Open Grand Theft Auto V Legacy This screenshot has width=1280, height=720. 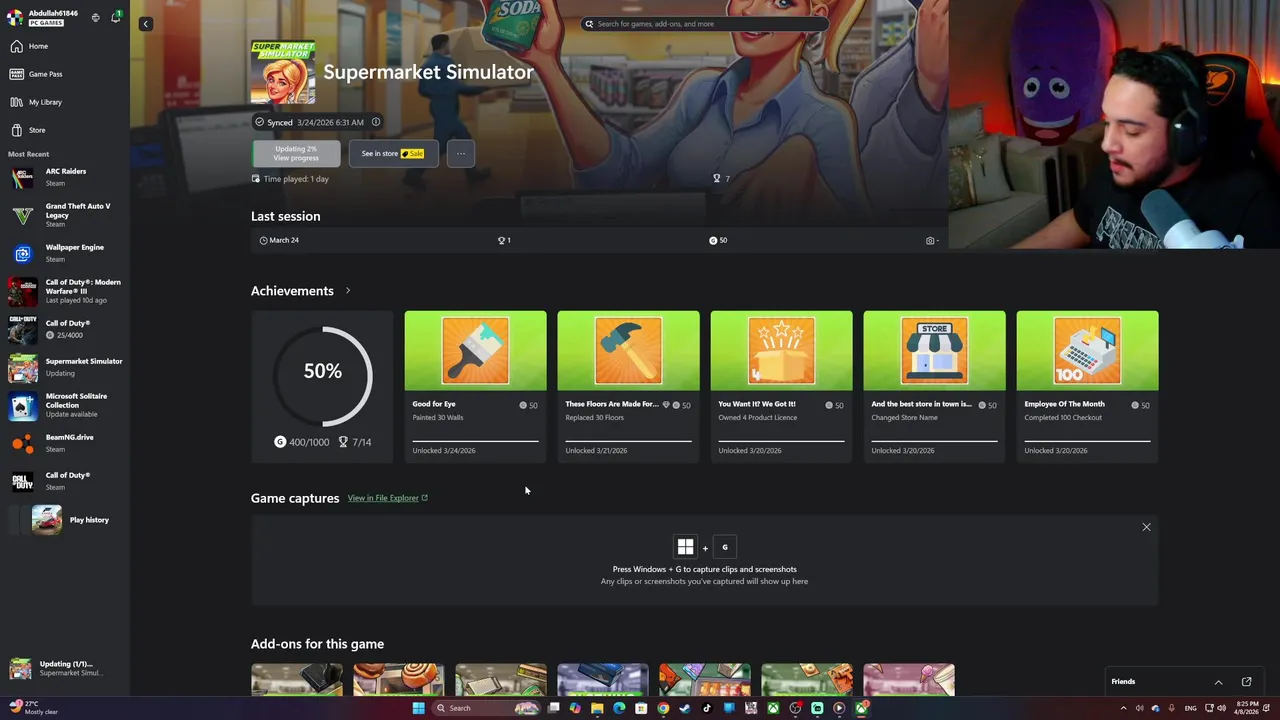65,215
